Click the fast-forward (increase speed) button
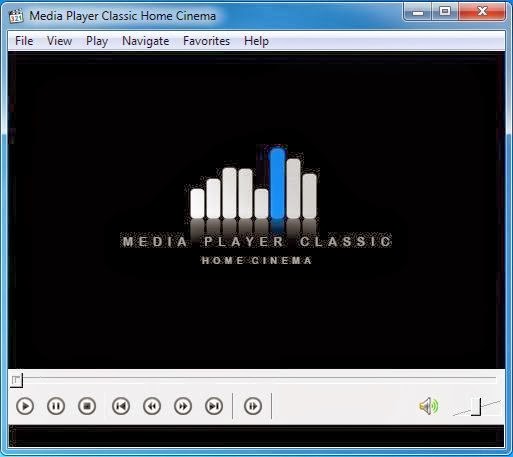The image size is (513, 457). click(x=183, y=406)
